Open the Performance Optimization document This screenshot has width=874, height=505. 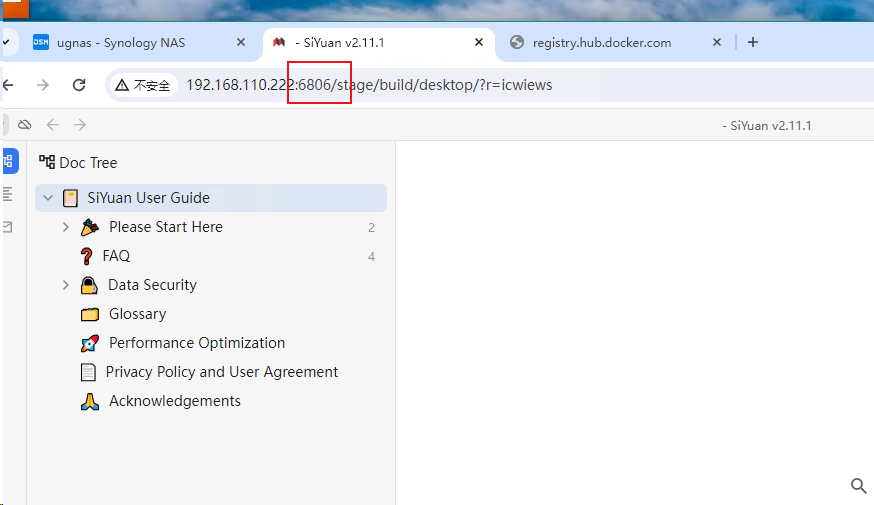tap(197, 343)
